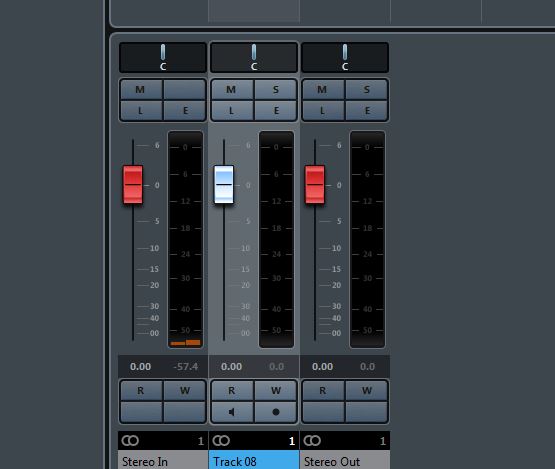Reset the Track 08 peak value 0.0
This screenshot has height=469, width=555.
[276, 367]
